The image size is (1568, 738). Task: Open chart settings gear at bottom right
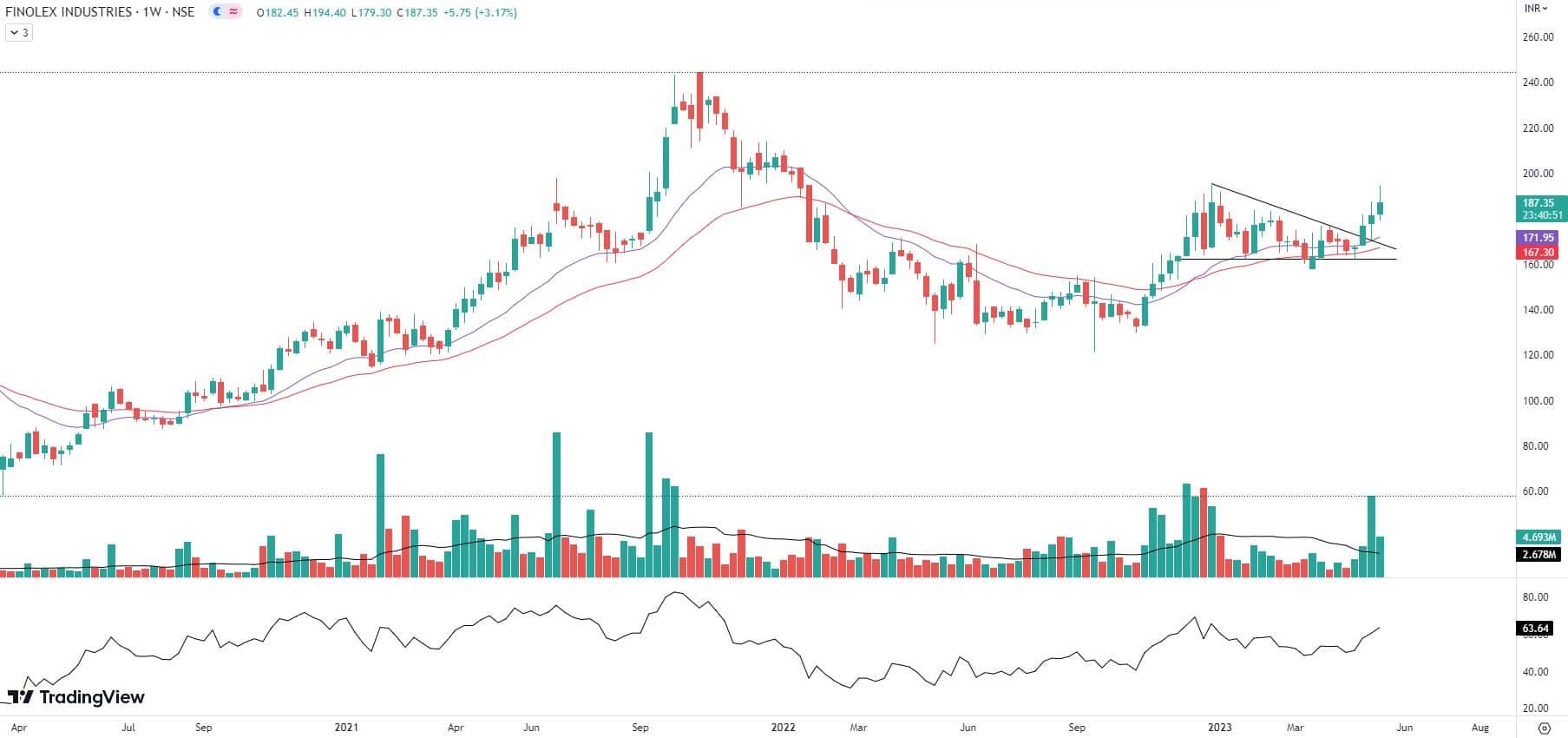click(x=1544, y=728)
